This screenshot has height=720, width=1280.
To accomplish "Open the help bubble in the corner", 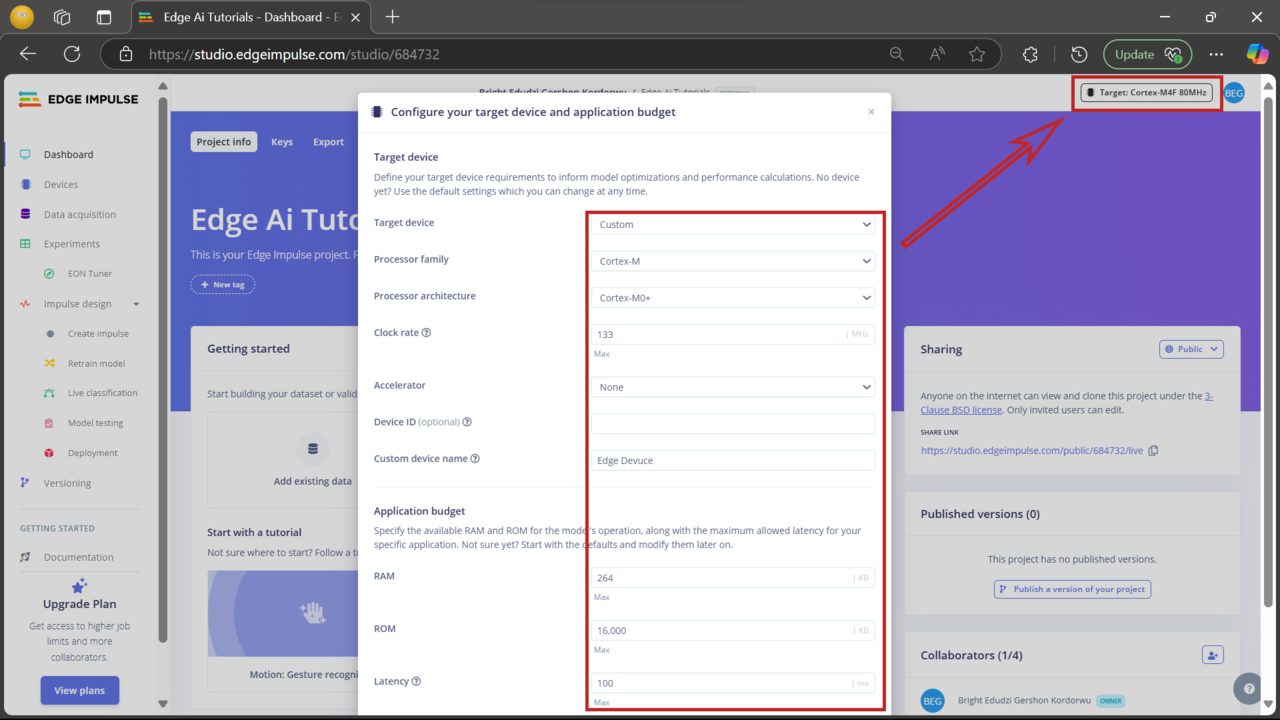I will tap(1247, 688).
